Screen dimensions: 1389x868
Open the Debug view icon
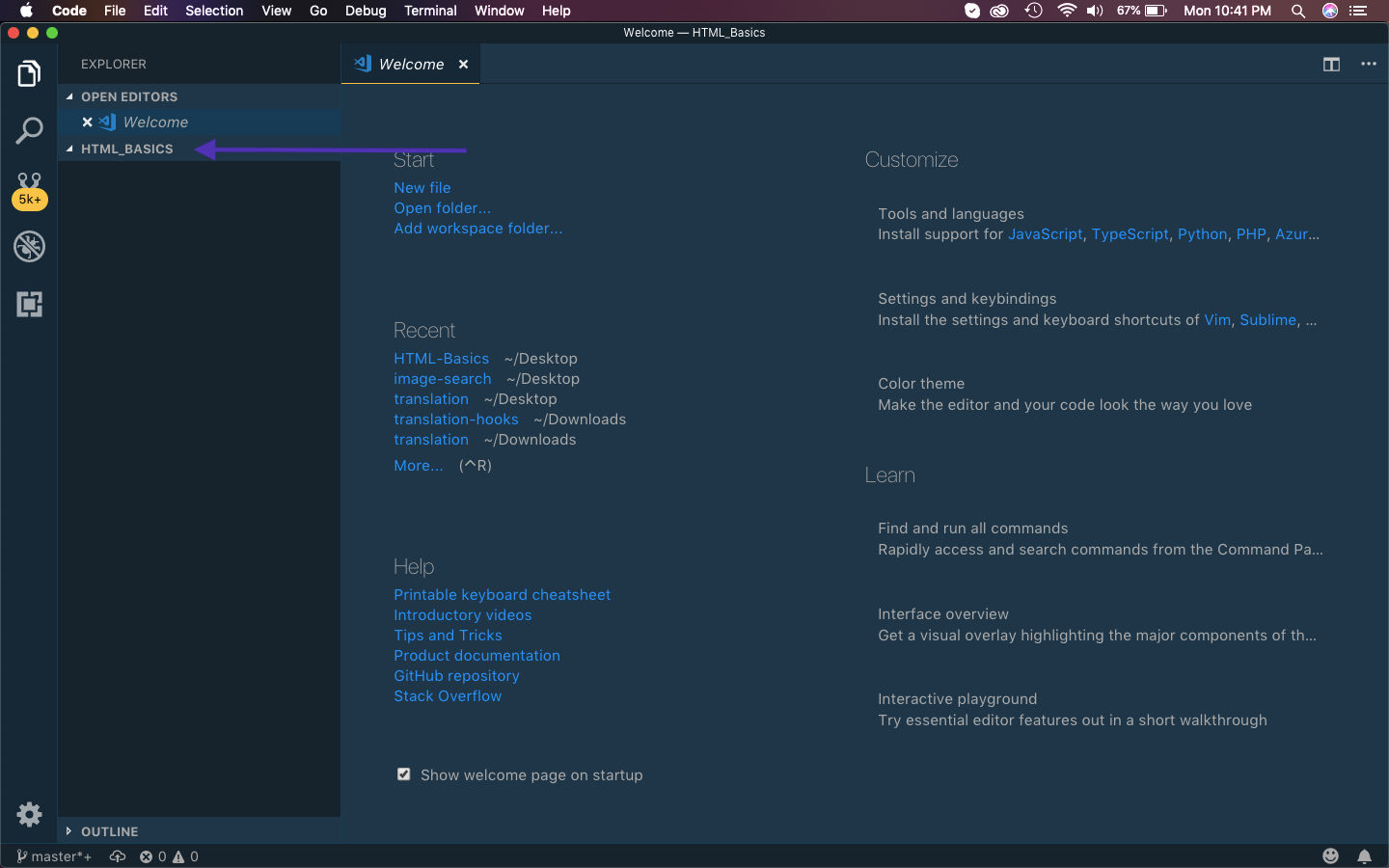(x=29, y=247)
